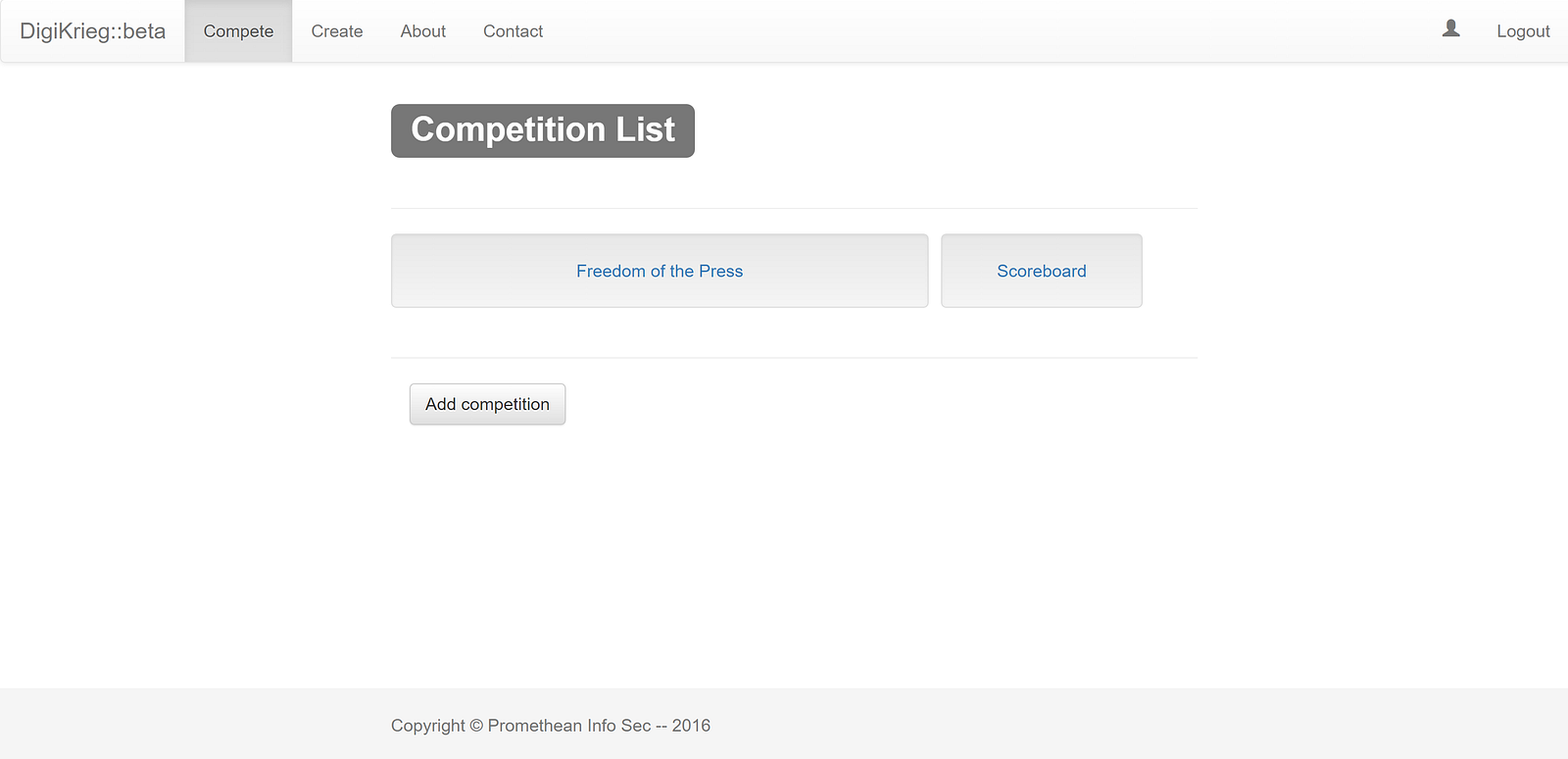Open the user profile icon
This screenshot has height=759, width=1568.
1450,29
